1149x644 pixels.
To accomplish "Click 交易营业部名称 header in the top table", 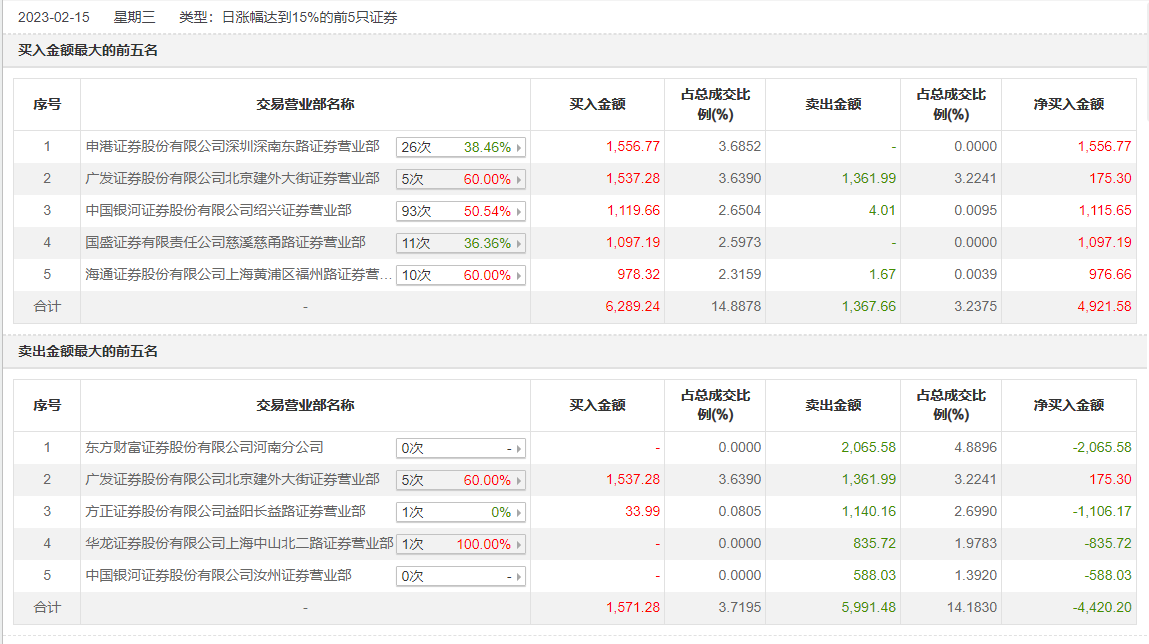I will (x=305, y=104).
